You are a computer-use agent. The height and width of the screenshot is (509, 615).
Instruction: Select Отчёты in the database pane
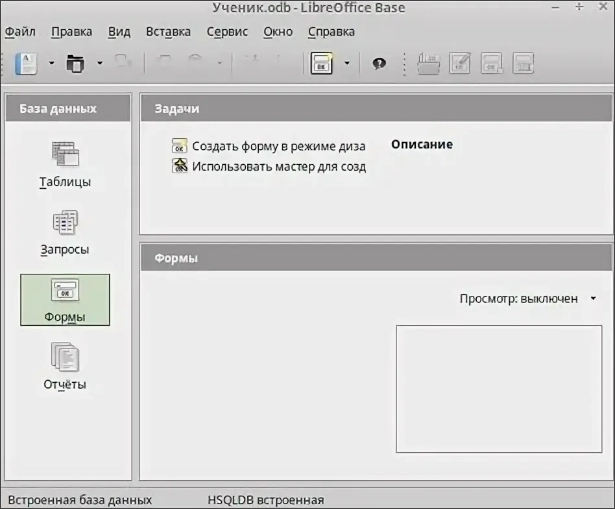[x=65, y=367]
